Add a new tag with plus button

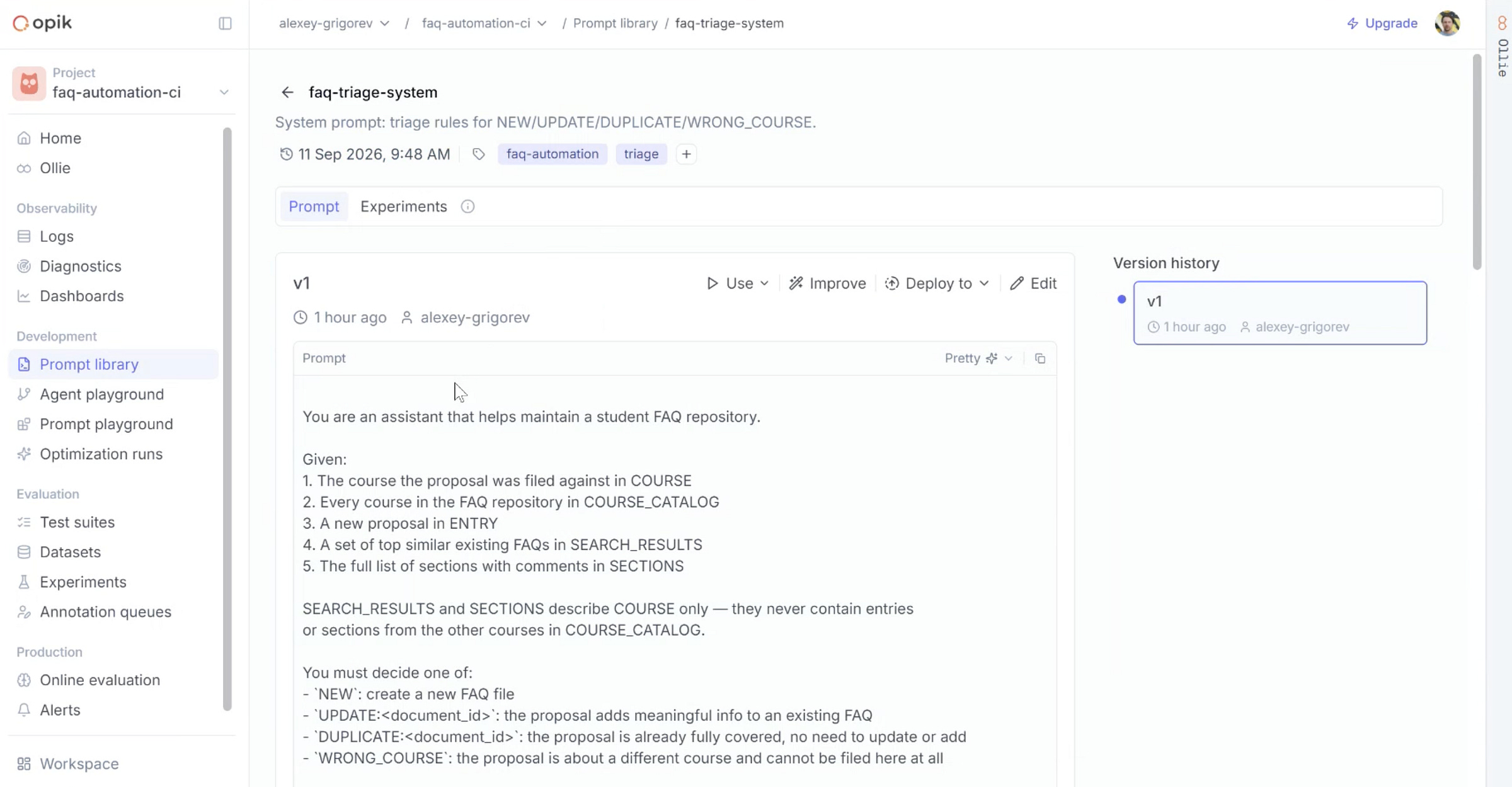[x=686, y=154]
